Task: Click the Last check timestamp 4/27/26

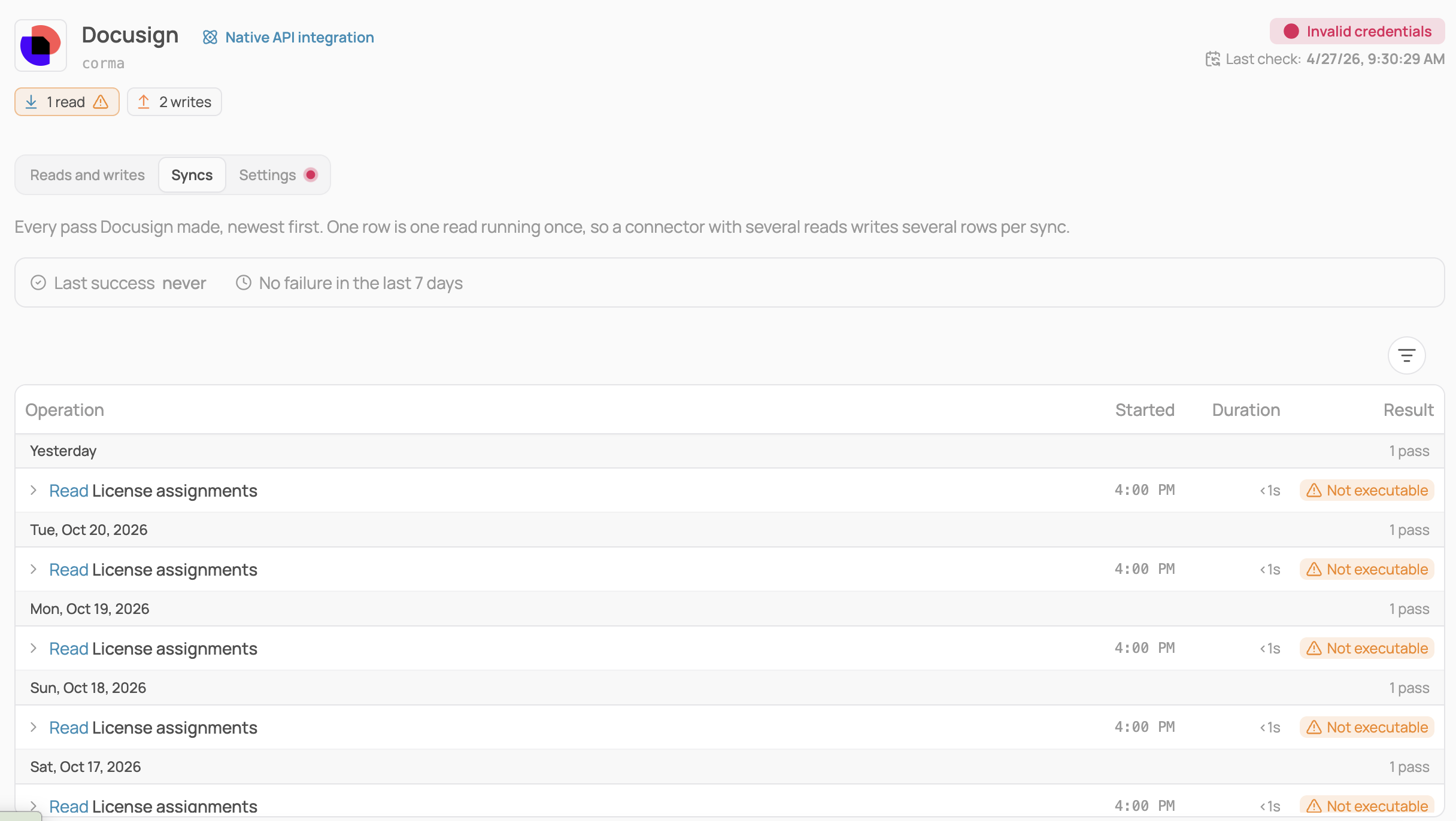Action: [1375, 59]
